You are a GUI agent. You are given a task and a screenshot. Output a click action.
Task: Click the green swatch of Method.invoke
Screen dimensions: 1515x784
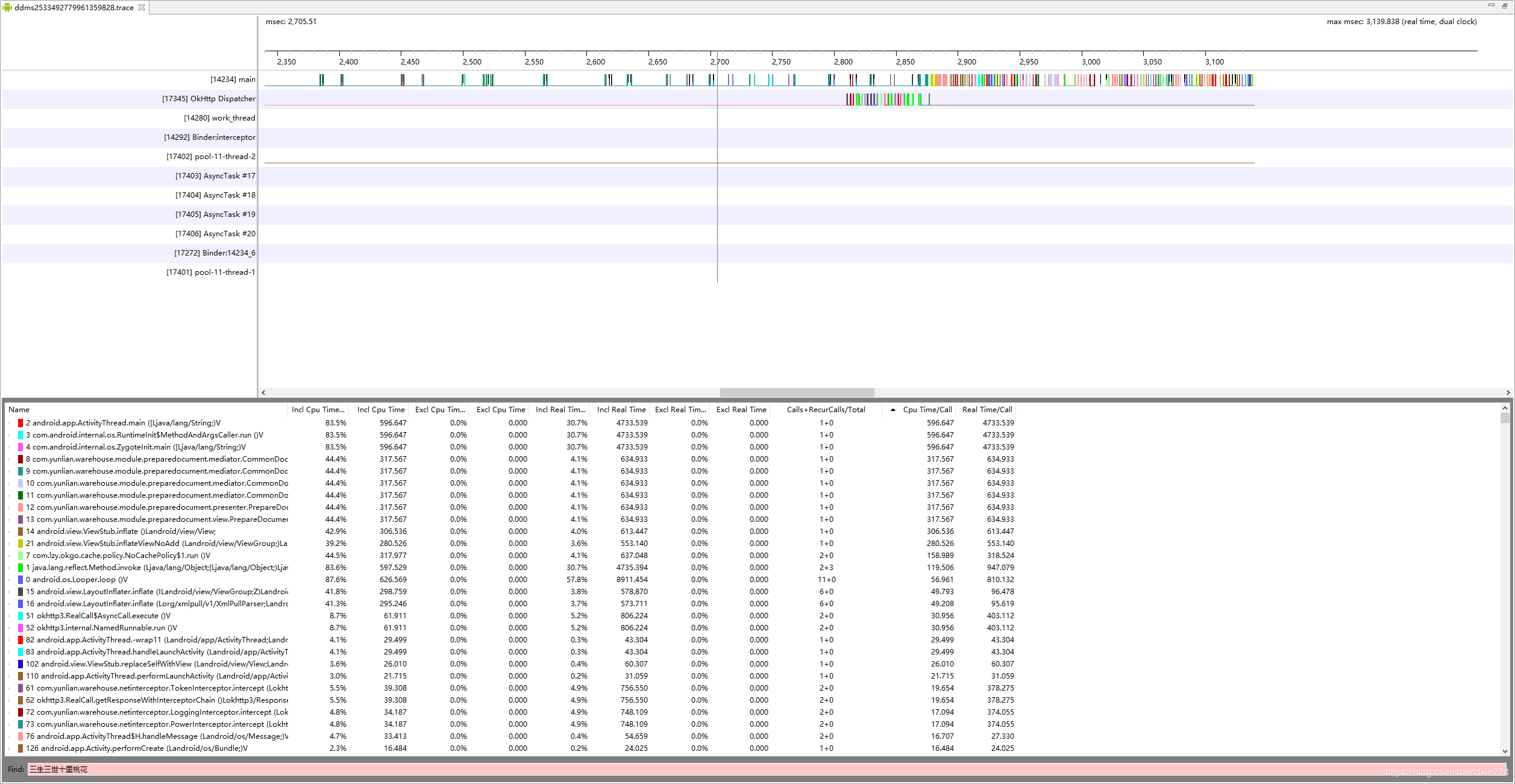[20, 568]
